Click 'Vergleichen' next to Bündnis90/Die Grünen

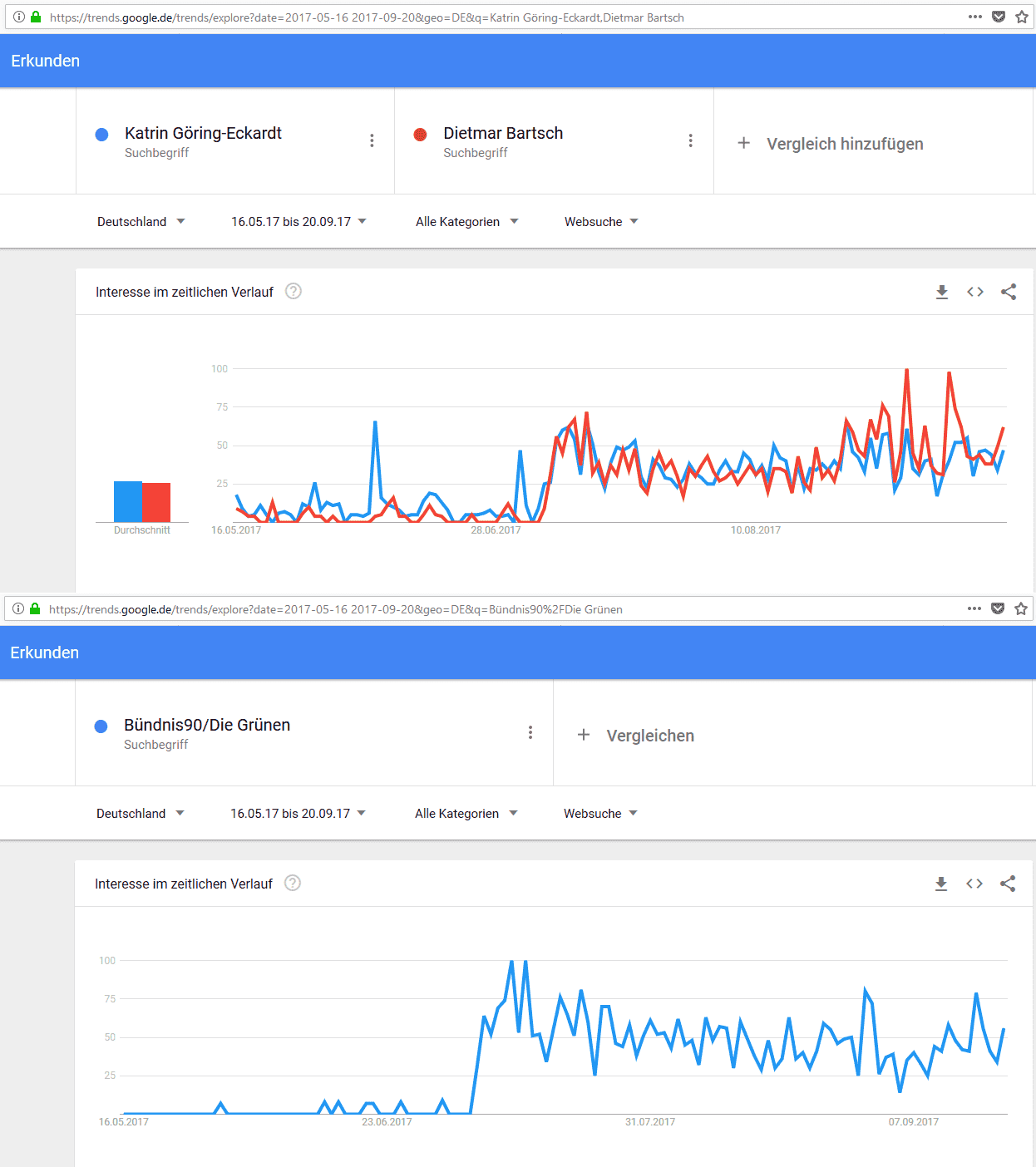[x=637, y=736]
